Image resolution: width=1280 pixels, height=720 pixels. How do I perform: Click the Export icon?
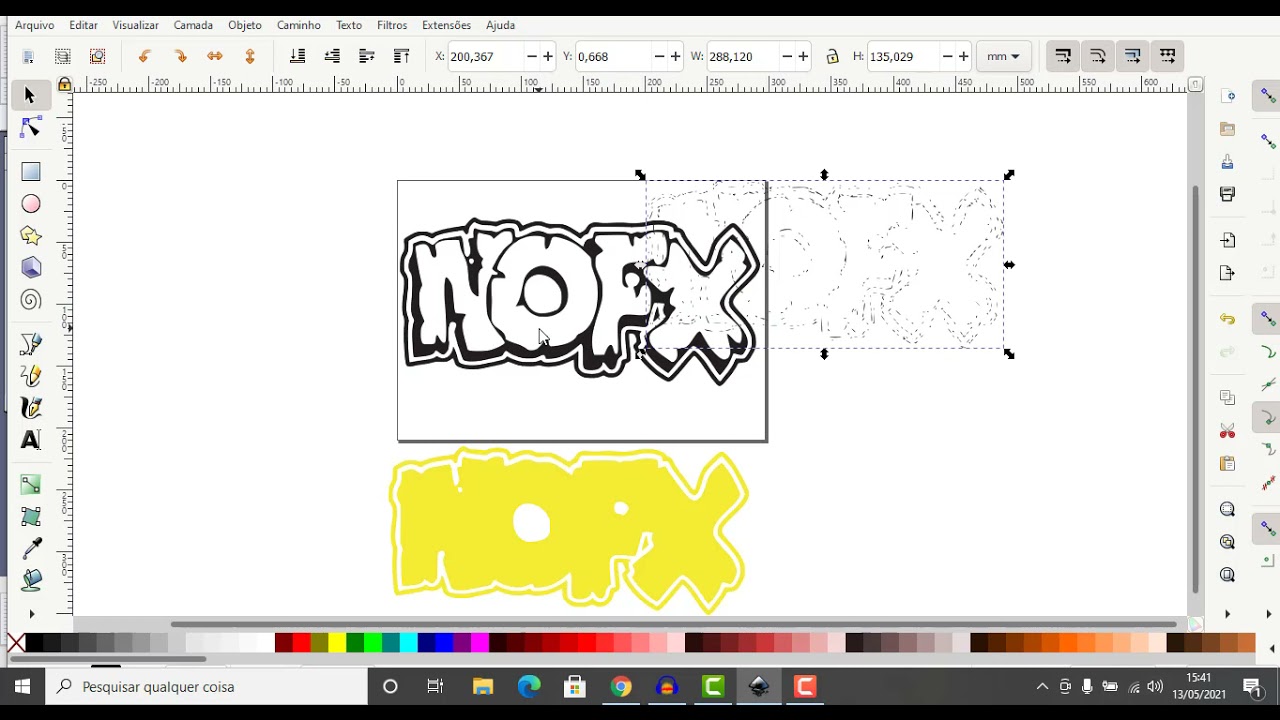click(x=1228, y=273)
